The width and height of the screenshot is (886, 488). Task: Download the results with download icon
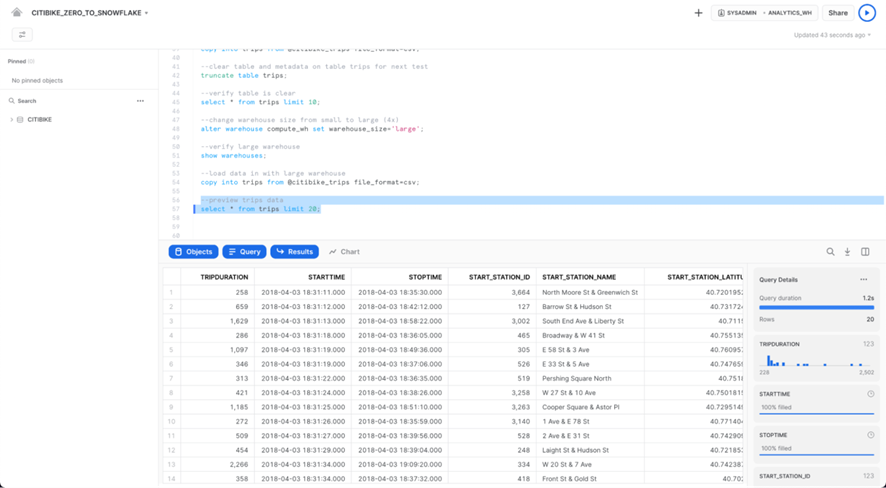(847, 252)
